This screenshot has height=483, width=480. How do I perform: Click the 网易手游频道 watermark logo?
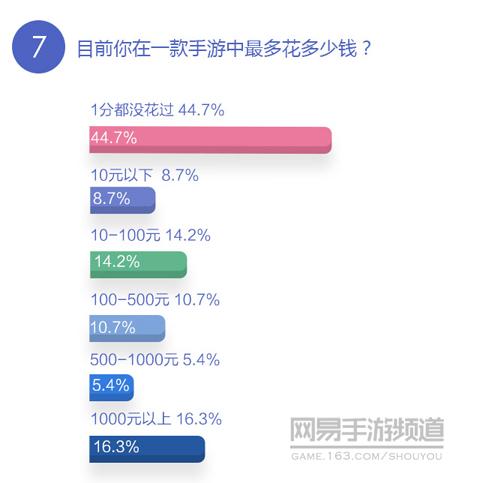[367, 430]
